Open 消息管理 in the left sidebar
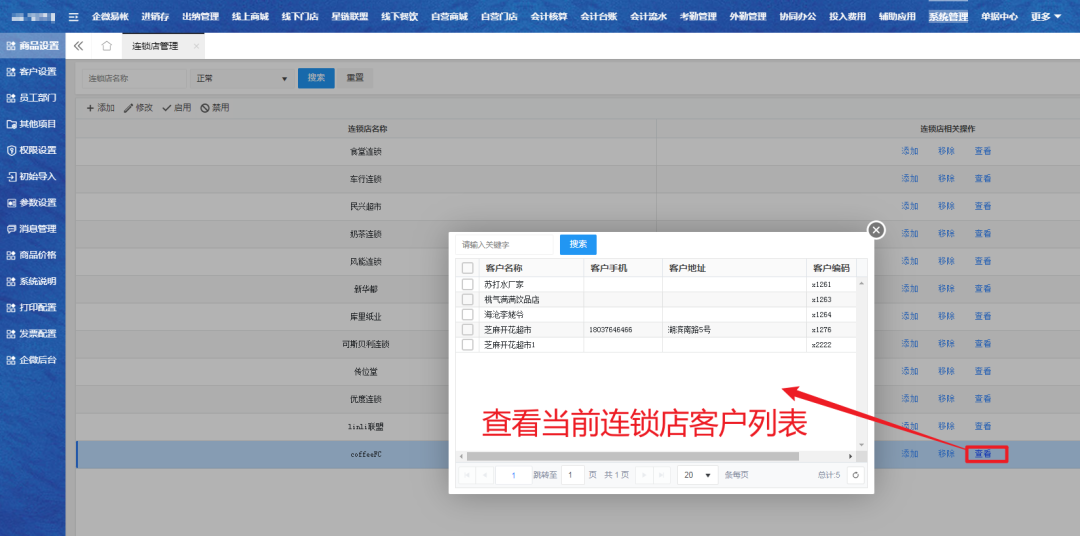The height and width of the screenshot is (536, 1080). [x=32, y=229]
